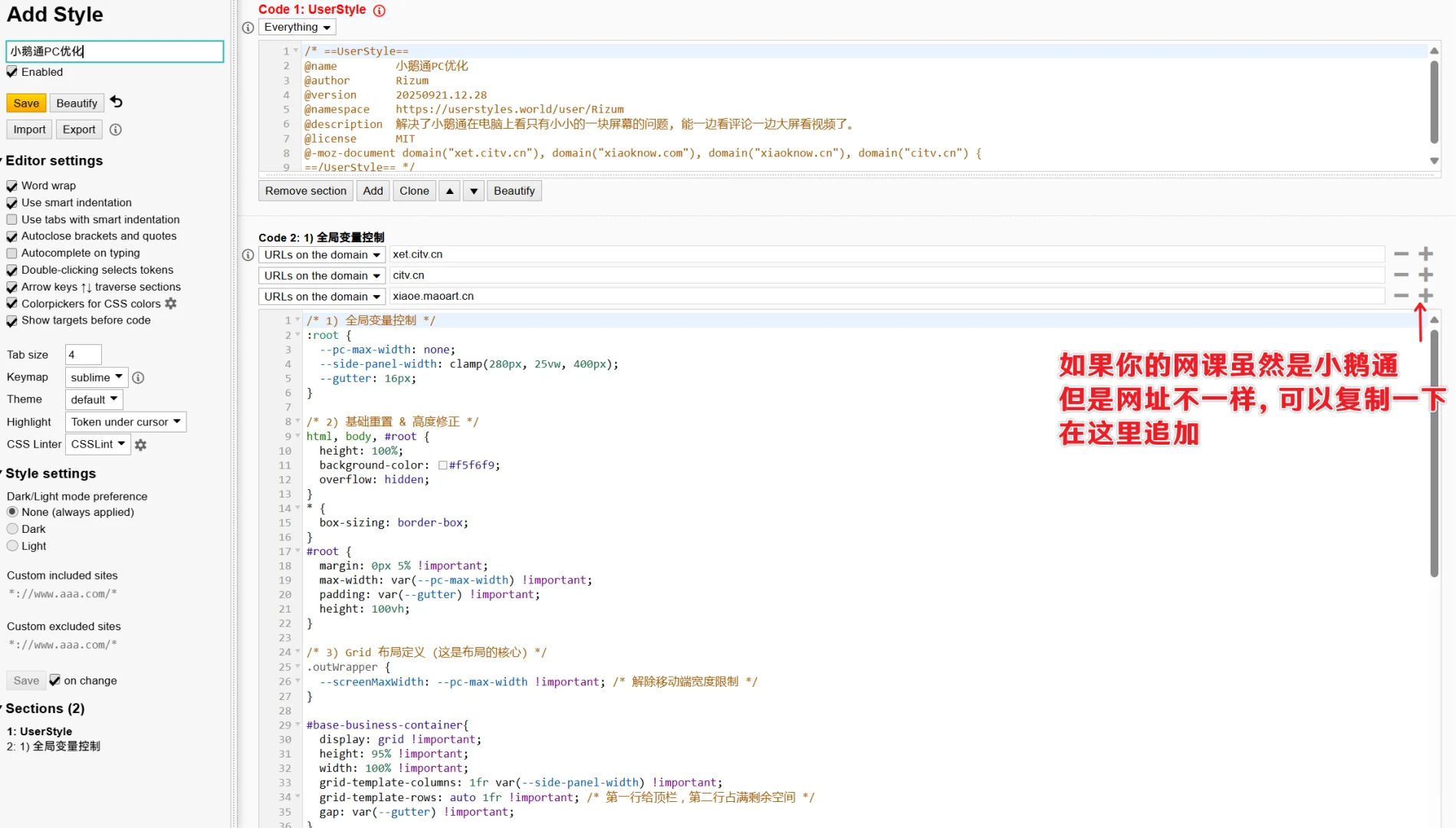Click Clone section button
The width and height of the screenshot is (1456, 828).
(414, 191)
